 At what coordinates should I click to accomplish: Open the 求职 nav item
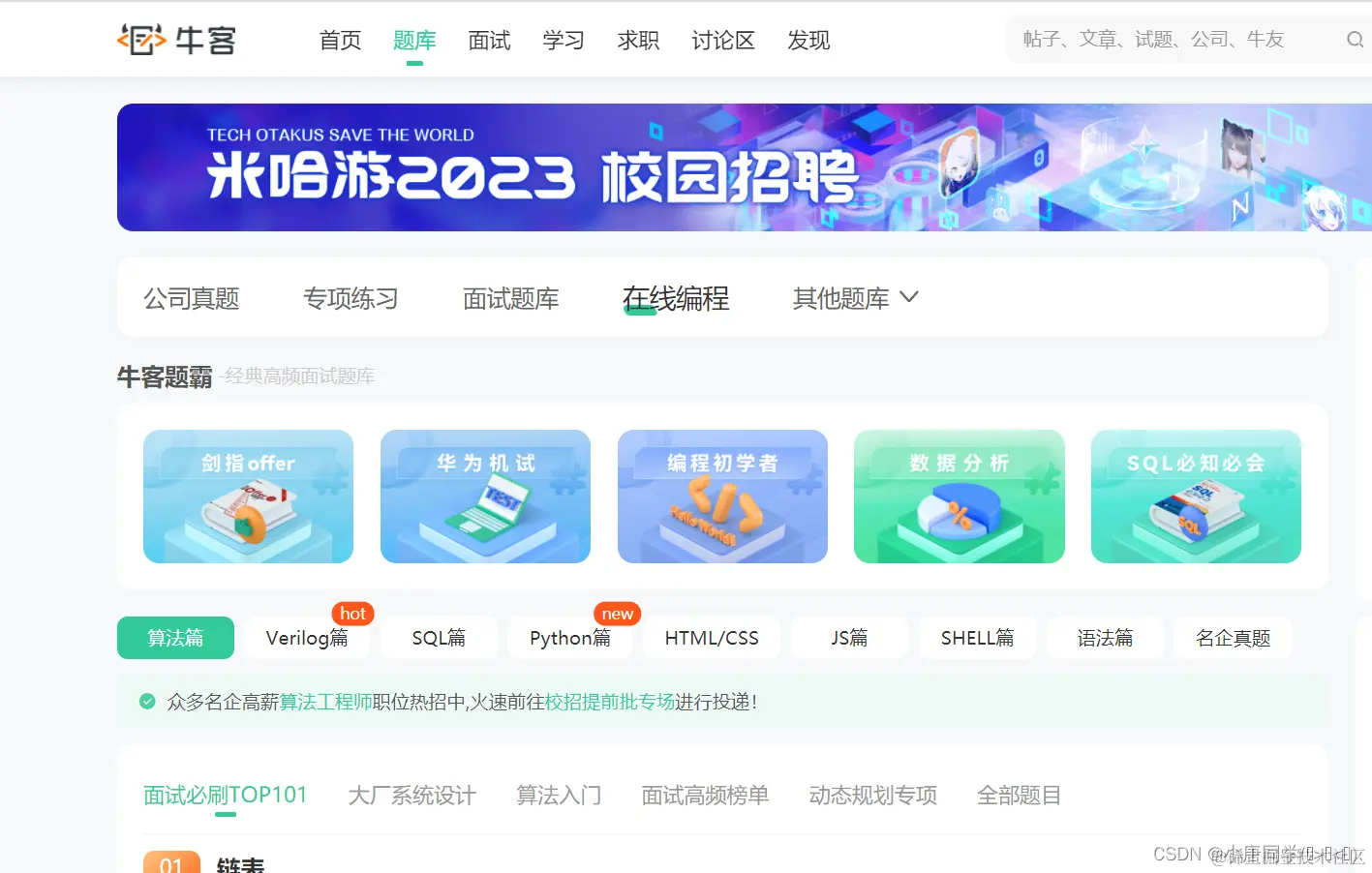(x=638, y=41)
